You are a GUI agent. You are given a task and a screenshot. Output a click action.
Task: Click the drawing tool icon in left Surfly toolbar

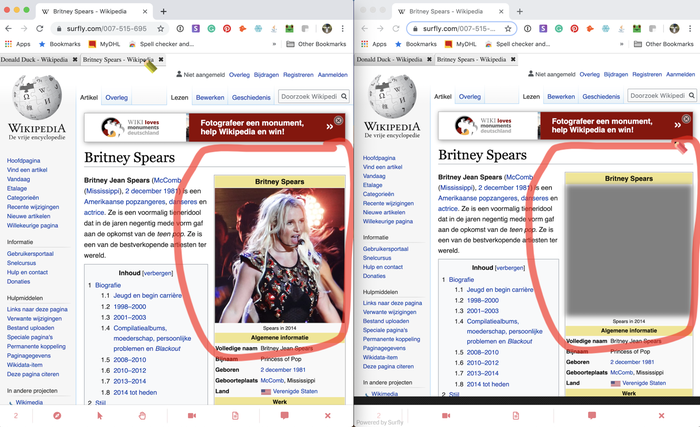coord(56,414)
